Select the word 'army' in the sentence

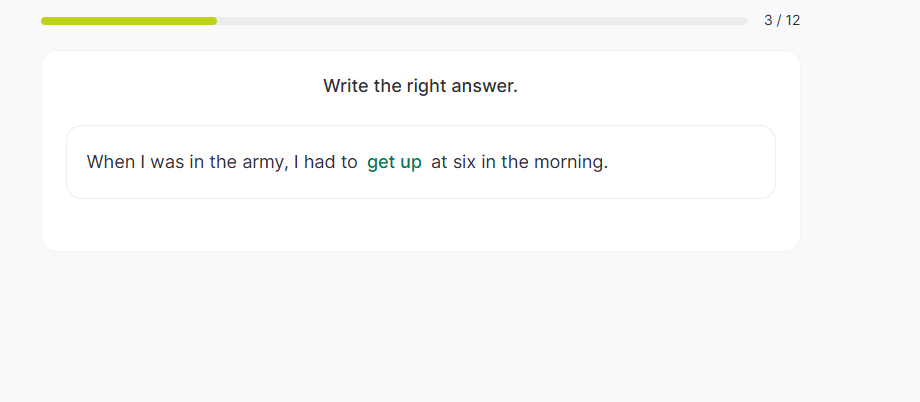tap(263, 162)
